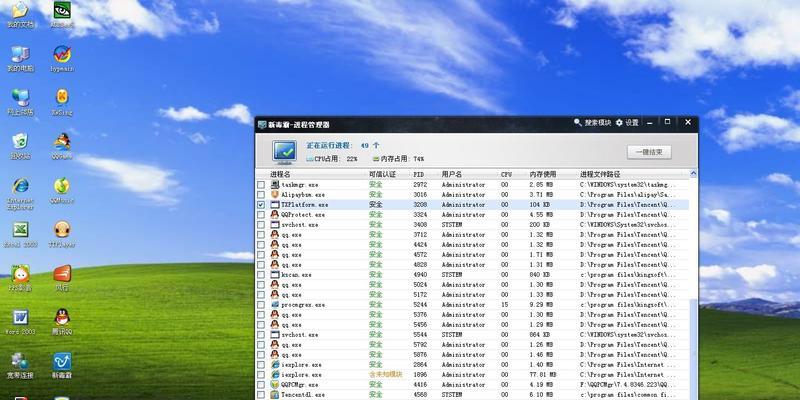Tick the checkbox for iexplore.exe PID 1896

261,374
